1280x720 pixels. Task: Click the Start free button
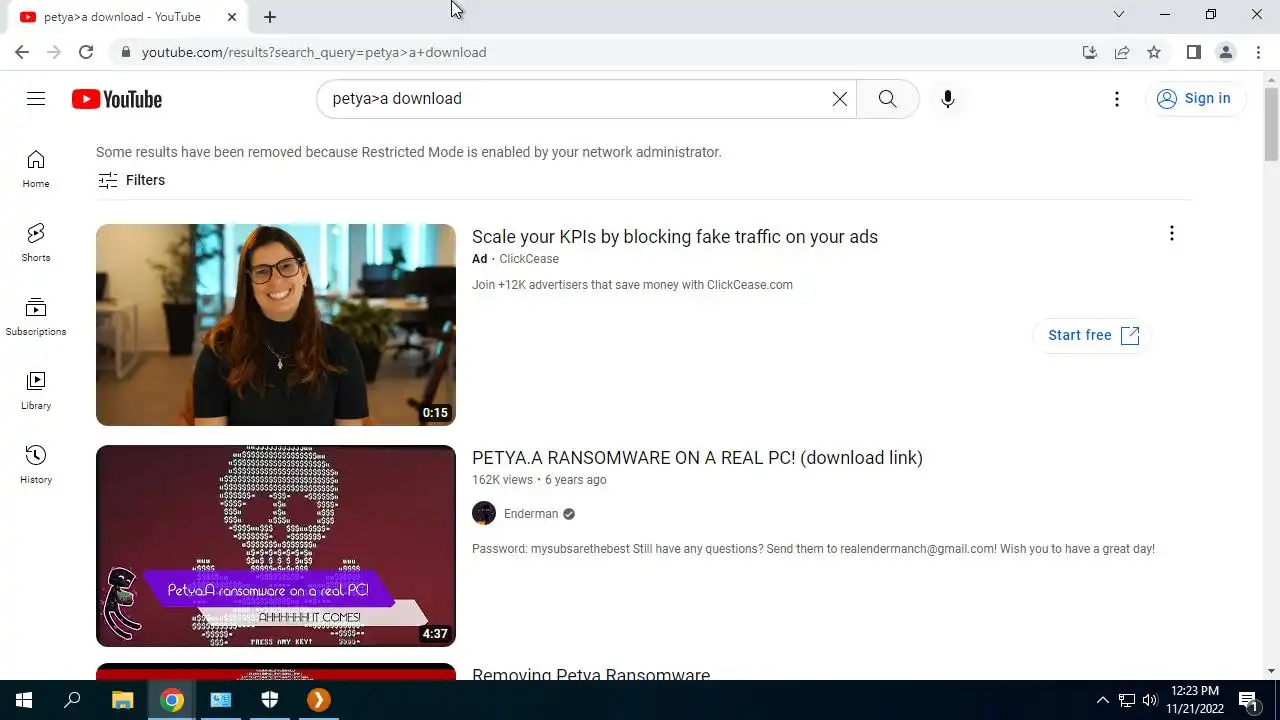pyautogui.click(x=1093, y=335)
